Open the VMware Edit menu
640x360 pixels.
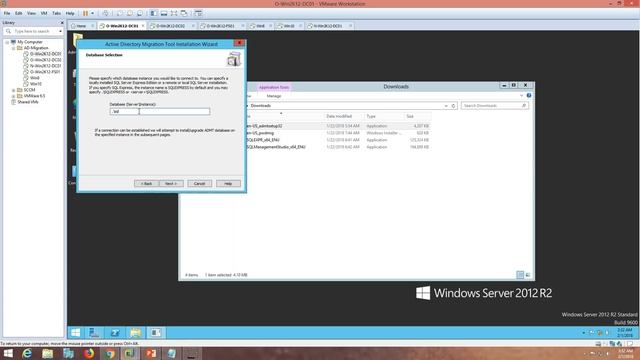coord(19,13)
